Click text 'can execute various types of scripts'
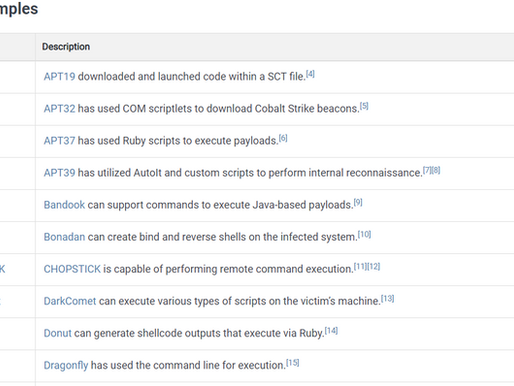The image size is (514, 386). [182, 301]
